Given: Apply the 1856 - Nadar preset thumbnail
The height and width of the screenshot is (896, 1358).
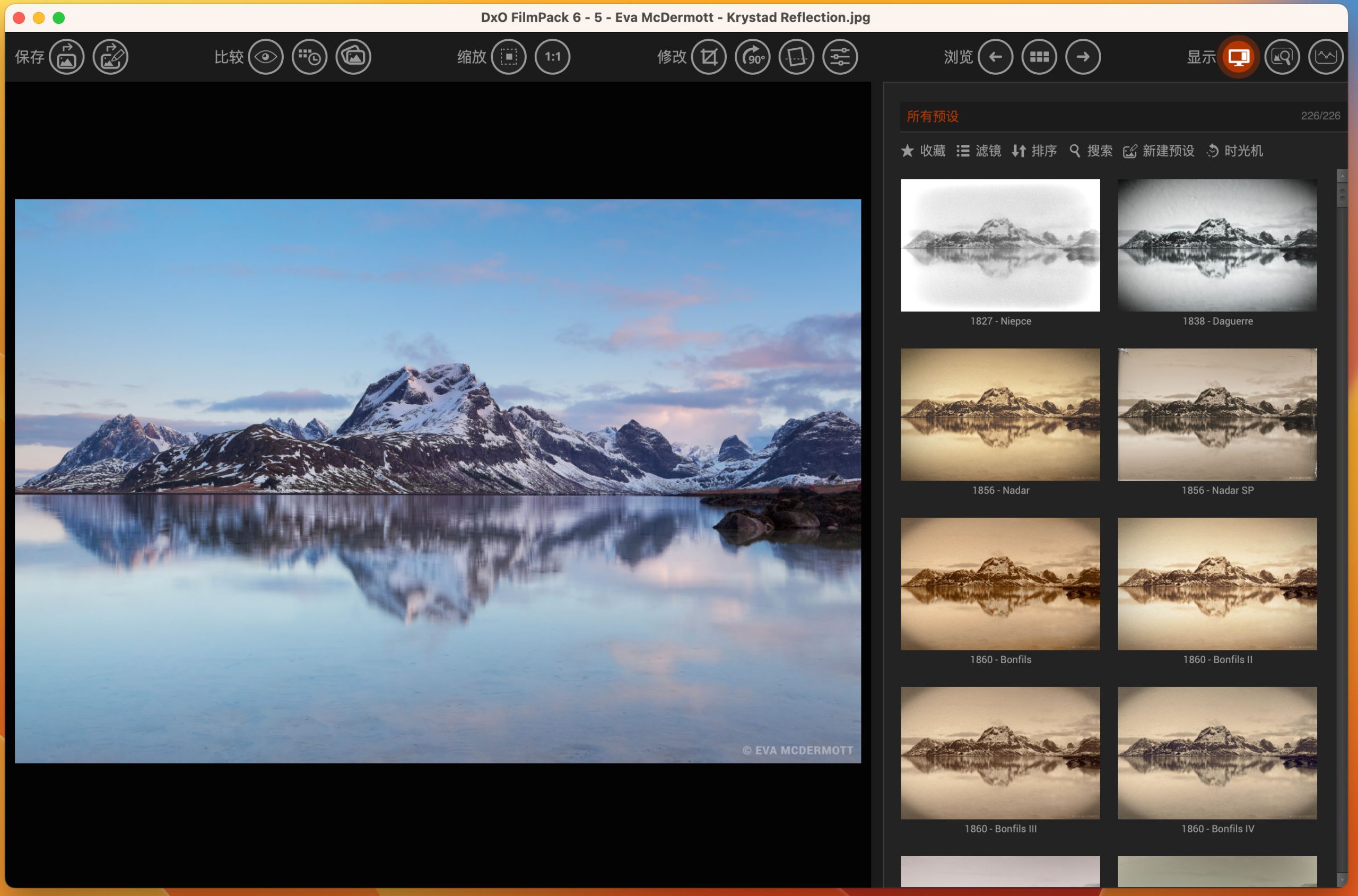Looking at the screenshot, I should [1000, 414].
